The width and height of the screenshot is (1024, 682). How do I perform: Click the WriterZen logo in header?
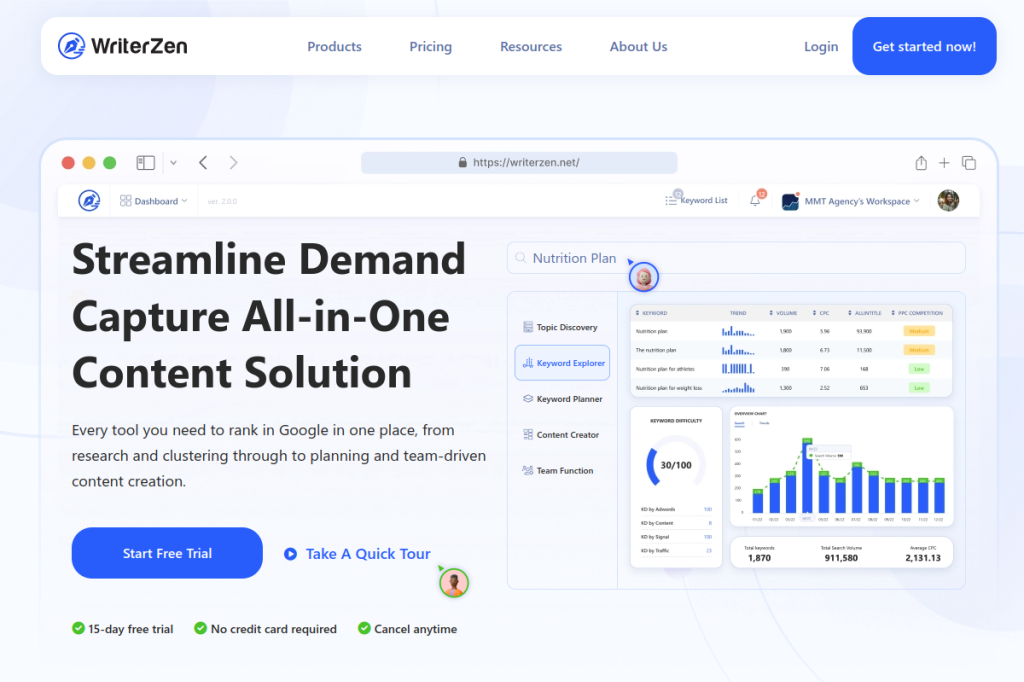click(123, 46)
